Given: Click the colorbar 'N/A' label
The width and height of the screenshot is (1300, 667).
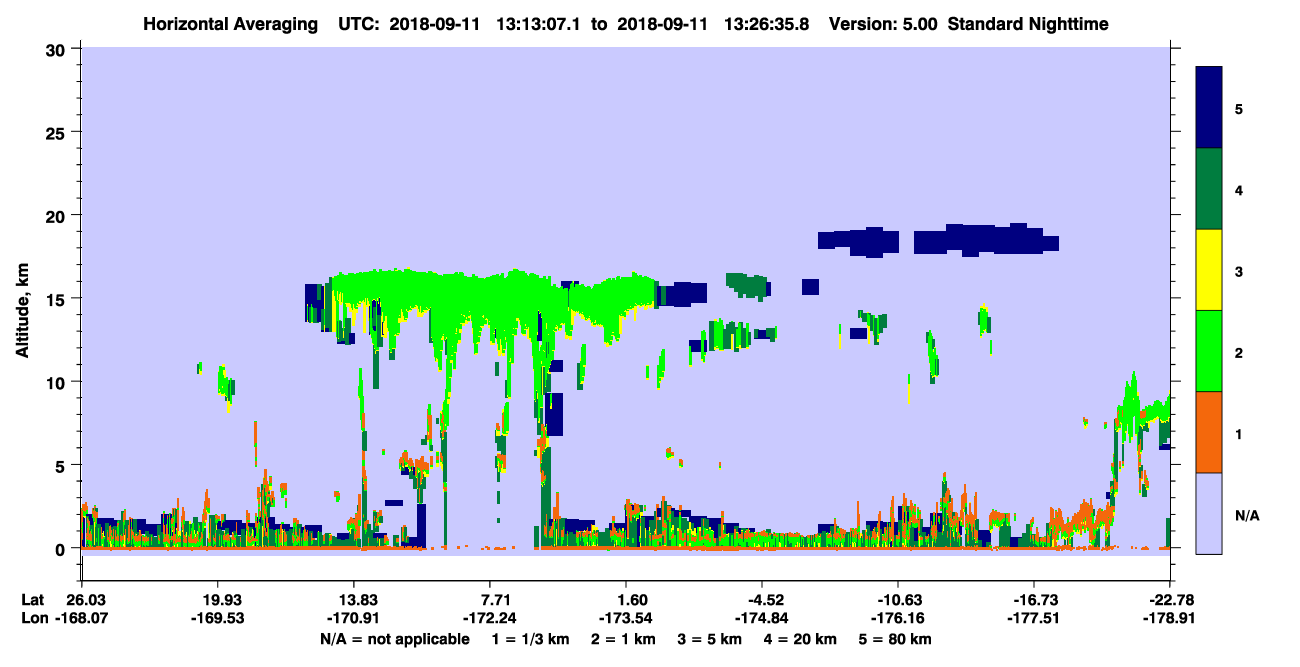Looking at the screenshot, I should point(1246,515).
